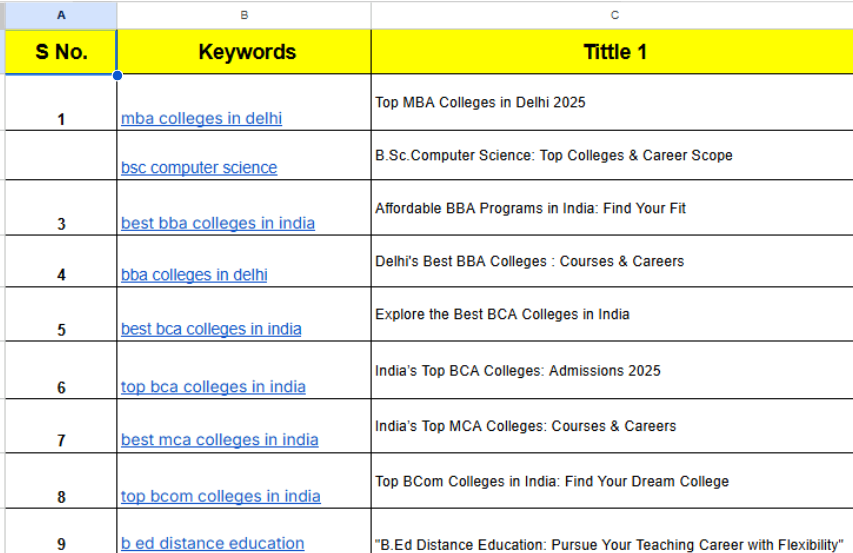Open the 'bba colleges in delhi' link
Viewport: 853px width, 553px height.
pos(194,275)
